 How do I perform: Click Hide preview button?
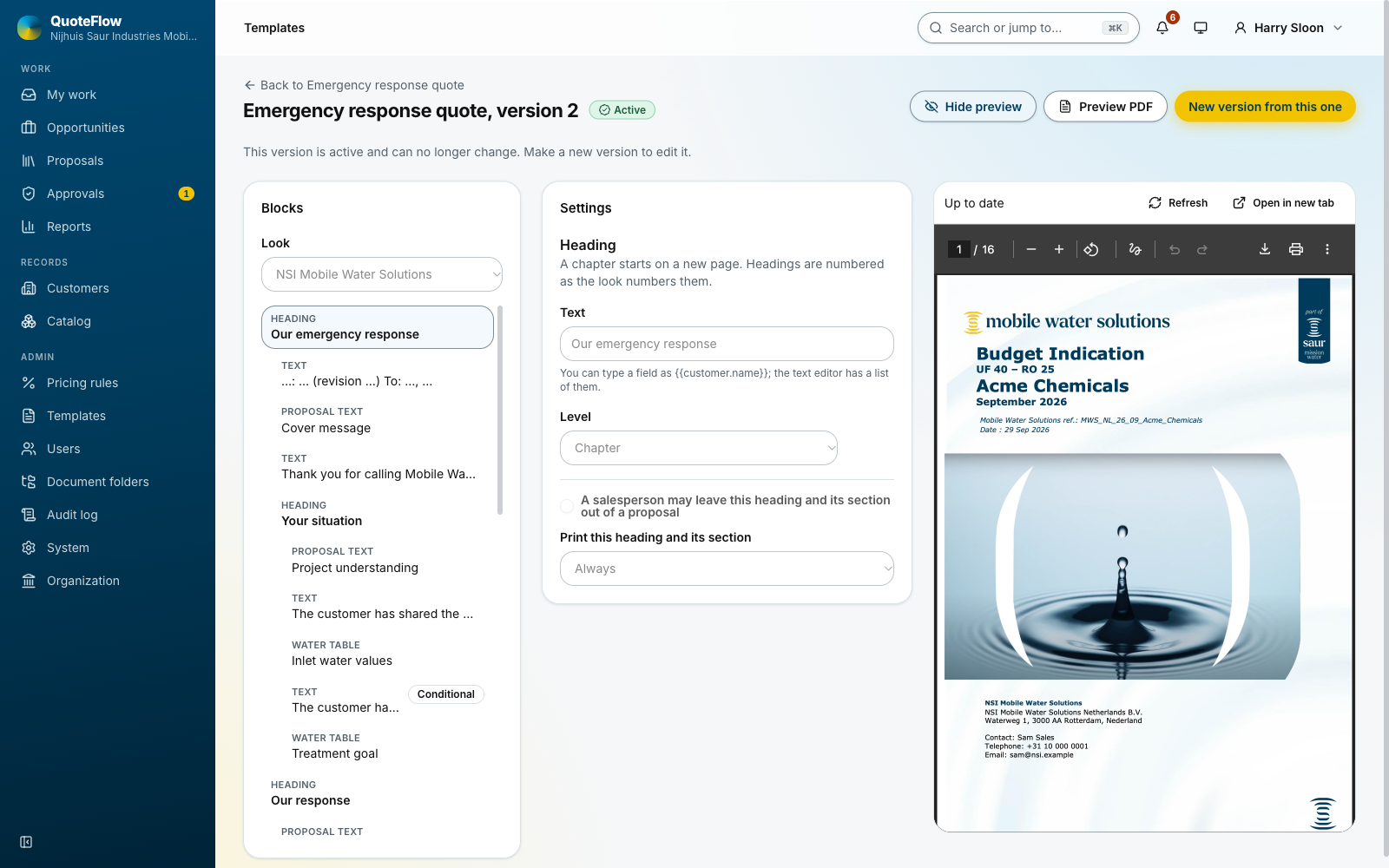click(973, 107)
